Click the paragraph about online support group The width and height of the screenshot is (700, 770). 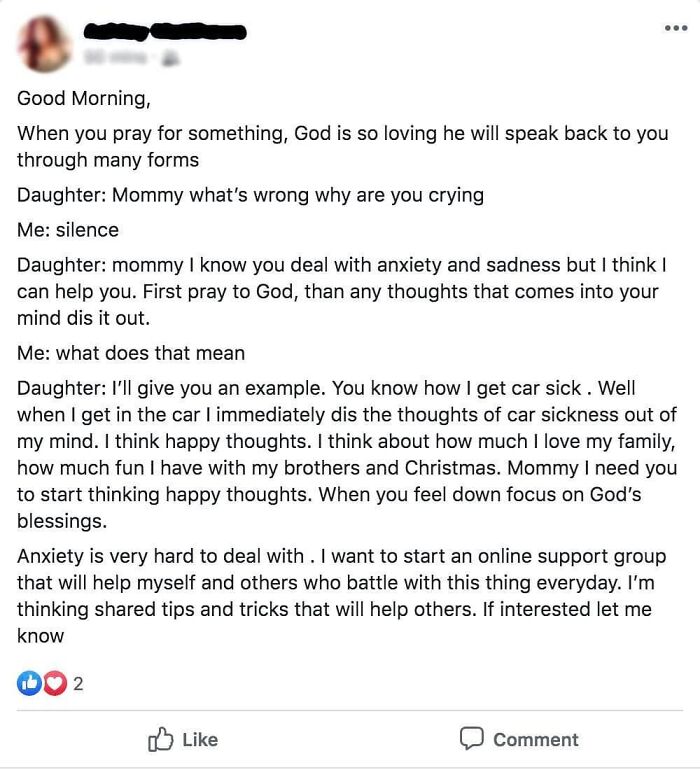[341, 596]
